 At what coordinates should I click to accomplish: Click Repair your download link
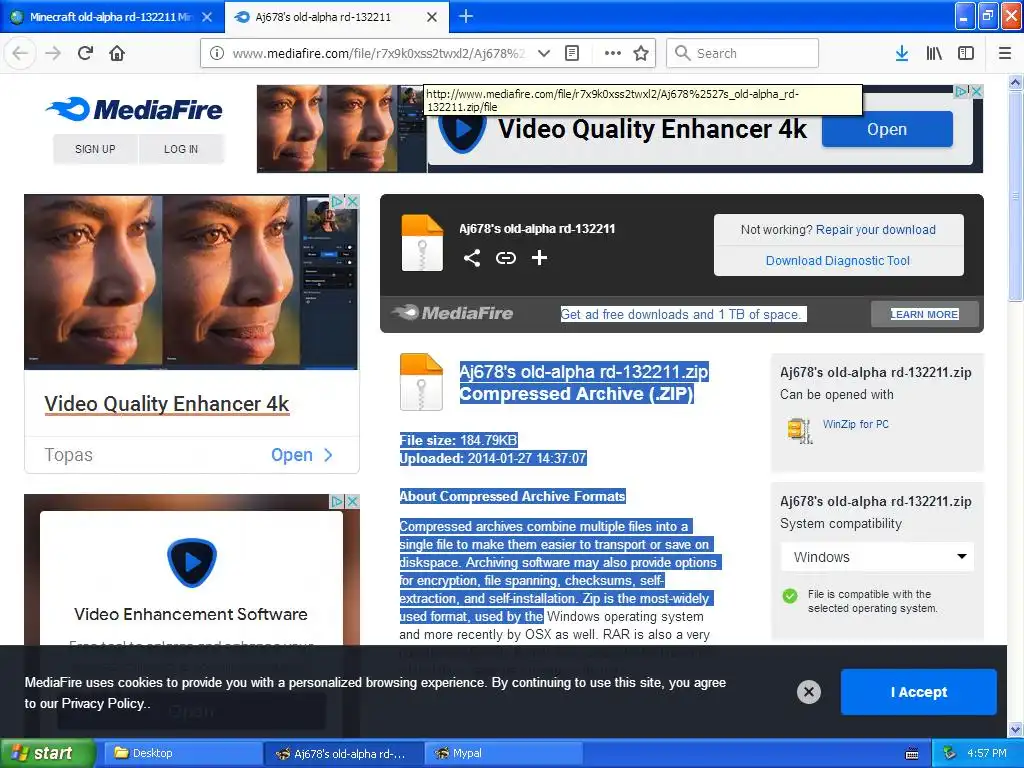[875, 230]
